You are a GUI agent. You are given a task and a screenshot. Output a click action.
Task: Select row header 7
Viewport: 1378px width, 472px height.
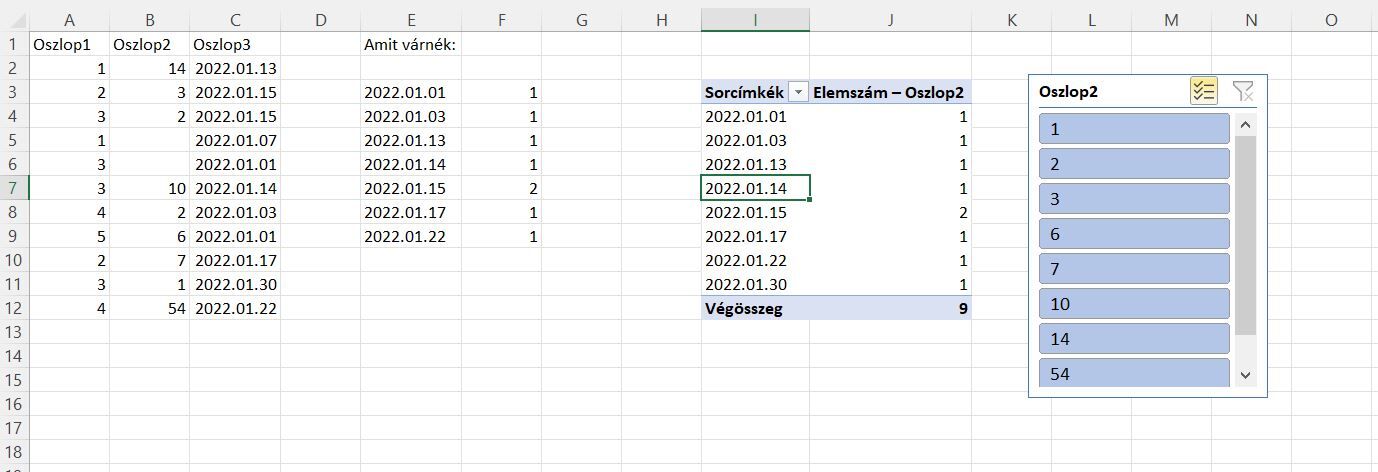coord(14,188)
